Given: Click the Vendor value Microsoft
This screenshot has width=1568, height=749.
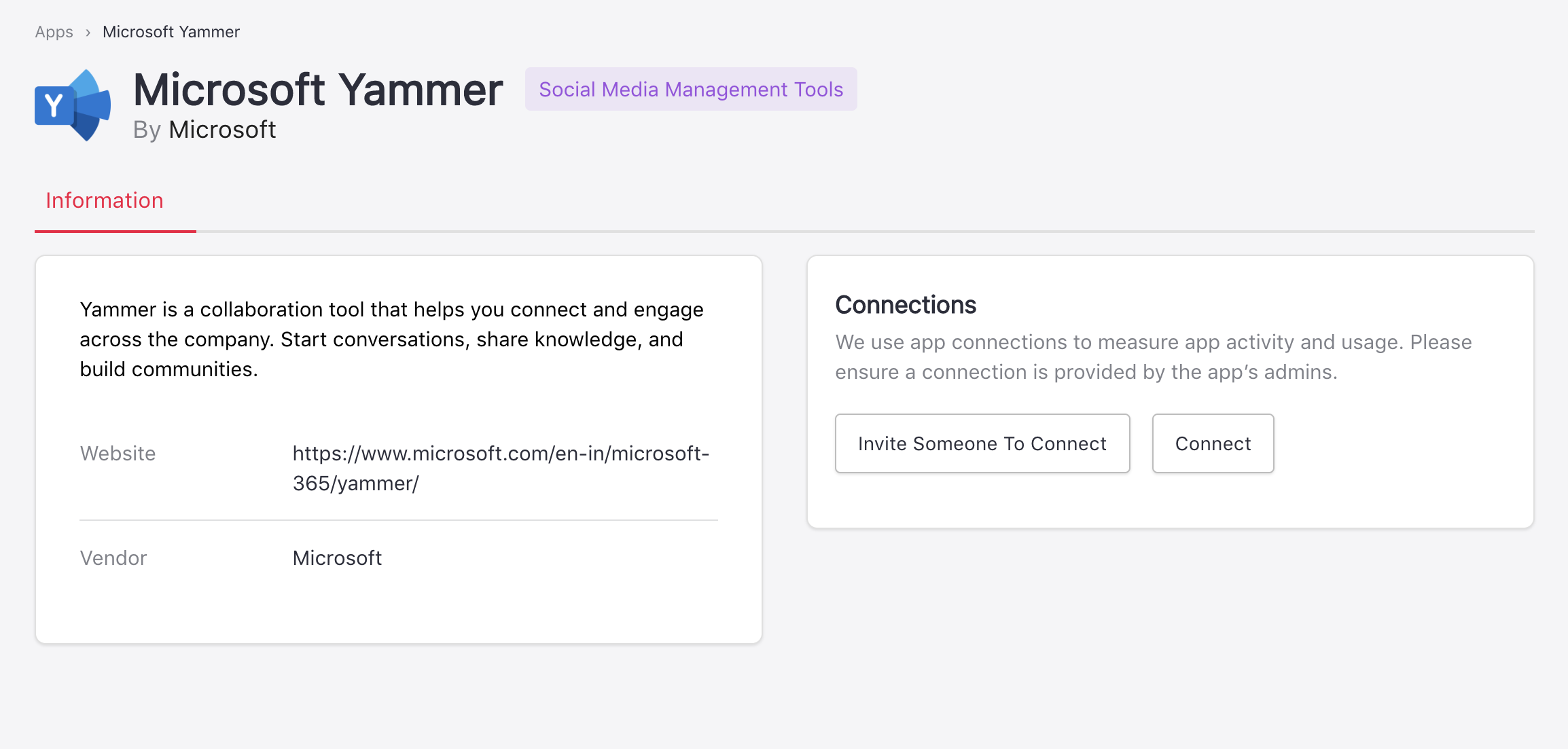Looking at the screenshot, I should click(337, 558).
